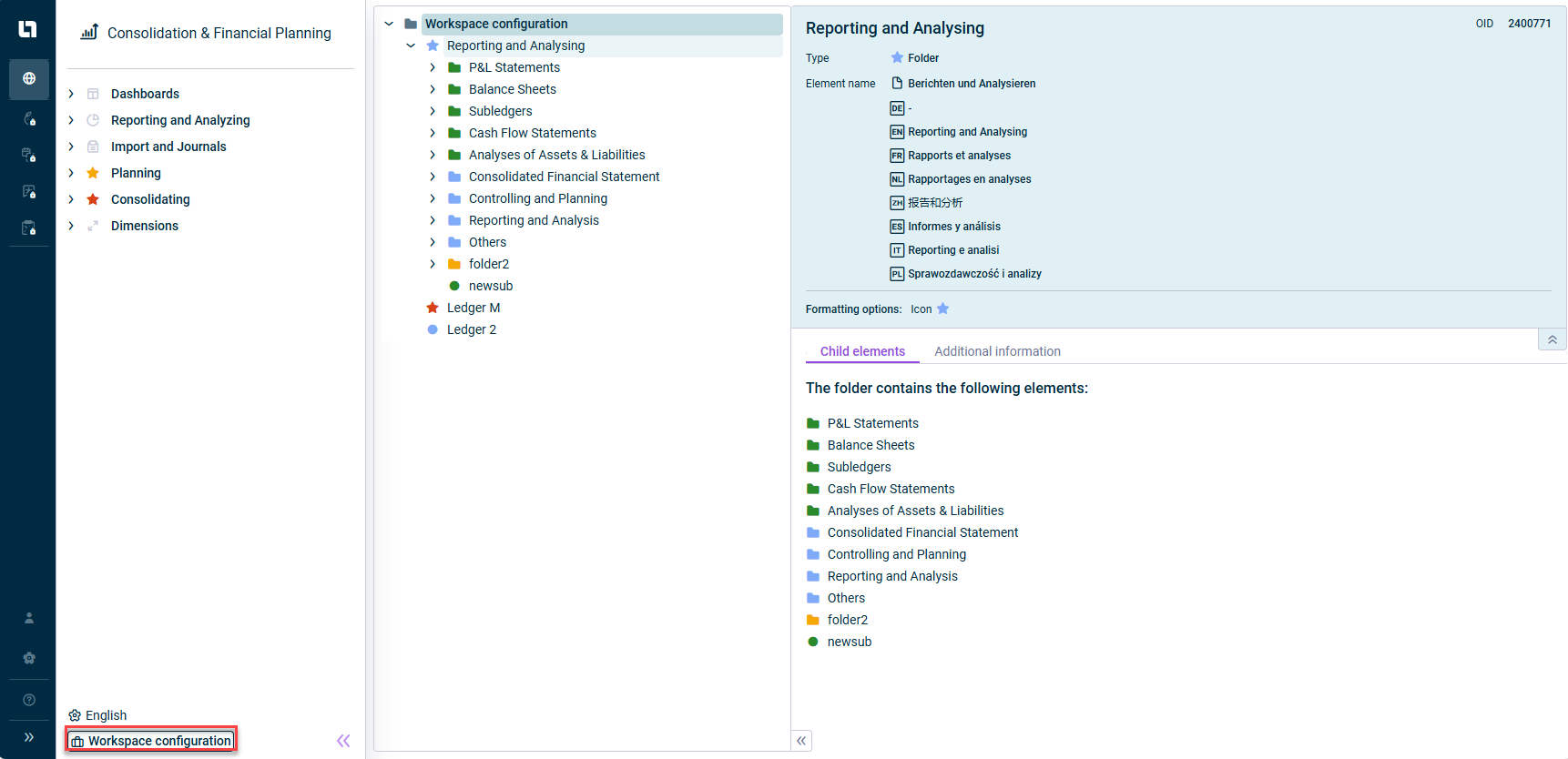Click the Sprawozdawczość i analizy translation text

tap(974, 274)
